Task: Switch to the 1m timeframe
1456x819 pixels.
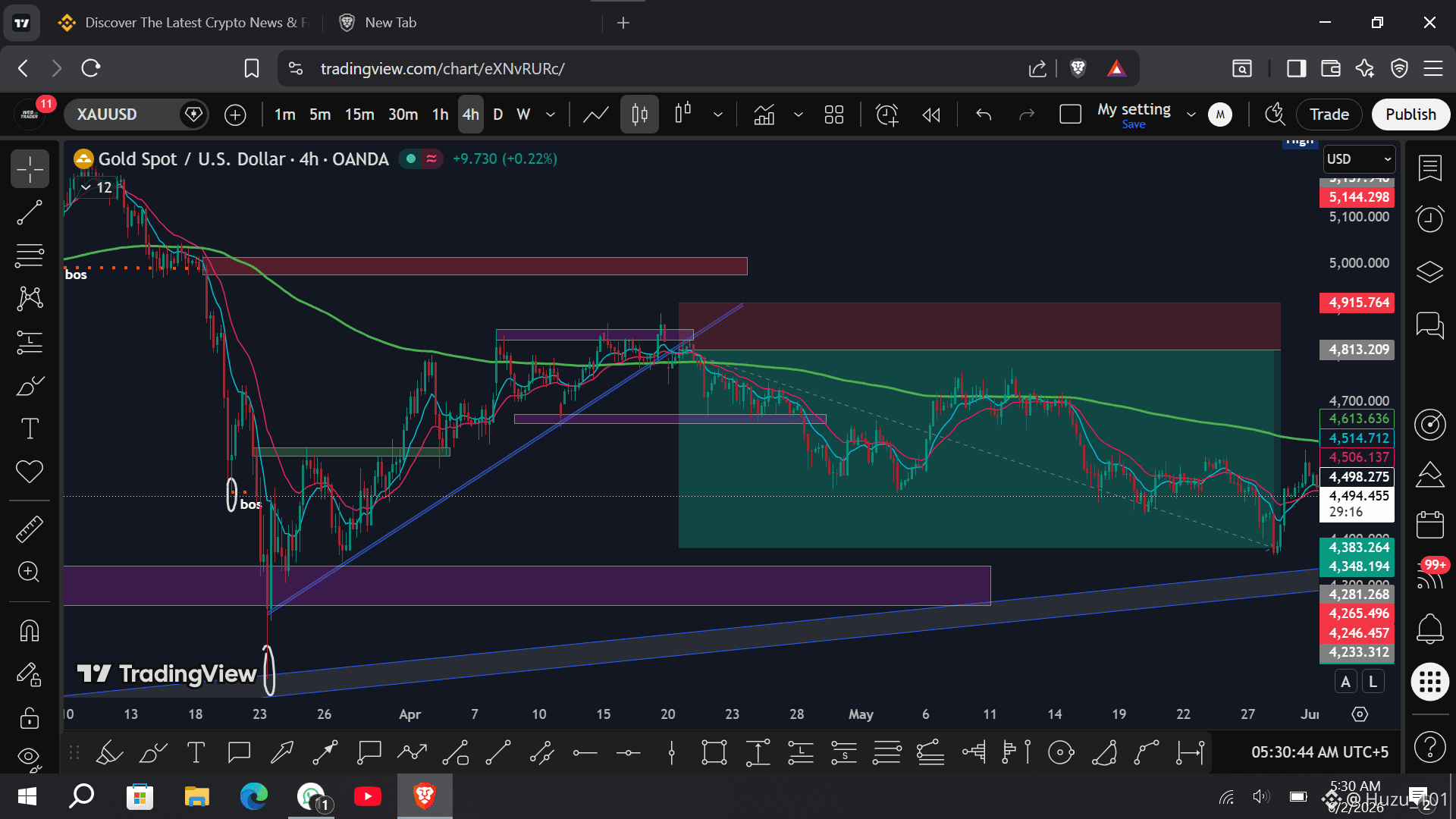Action: click(285, 115)
